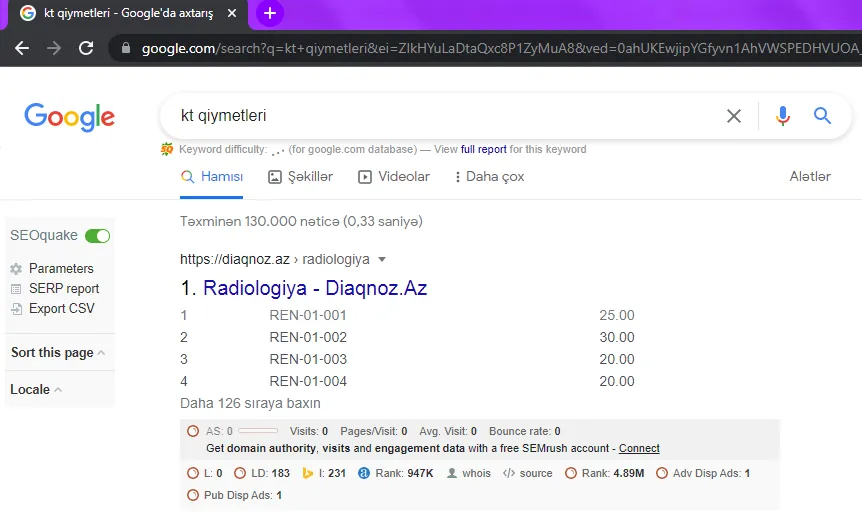Click the Pages/Visit: 0 metric

tap(374, 431)
